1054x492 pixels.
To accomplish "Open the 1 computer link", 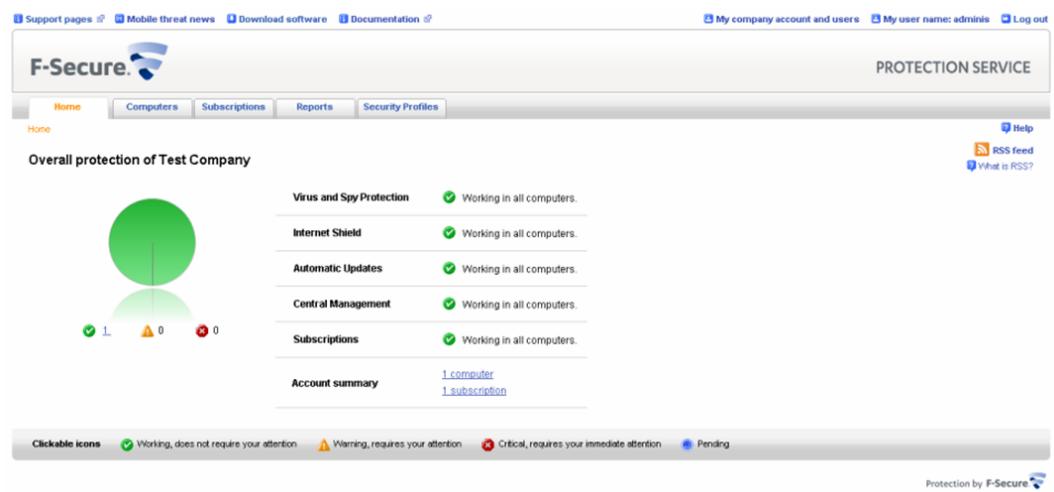I will coord(468,374).
